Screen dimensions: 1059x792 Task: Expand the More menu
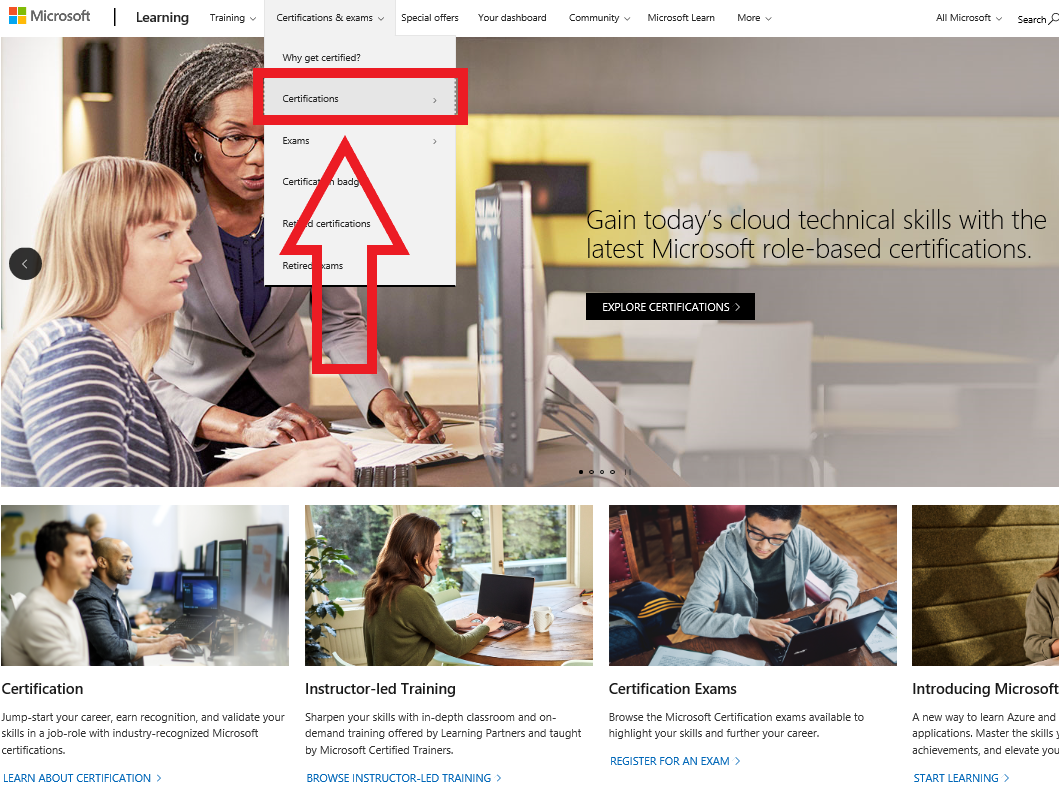pyautogui.click(x=754, y=18)
